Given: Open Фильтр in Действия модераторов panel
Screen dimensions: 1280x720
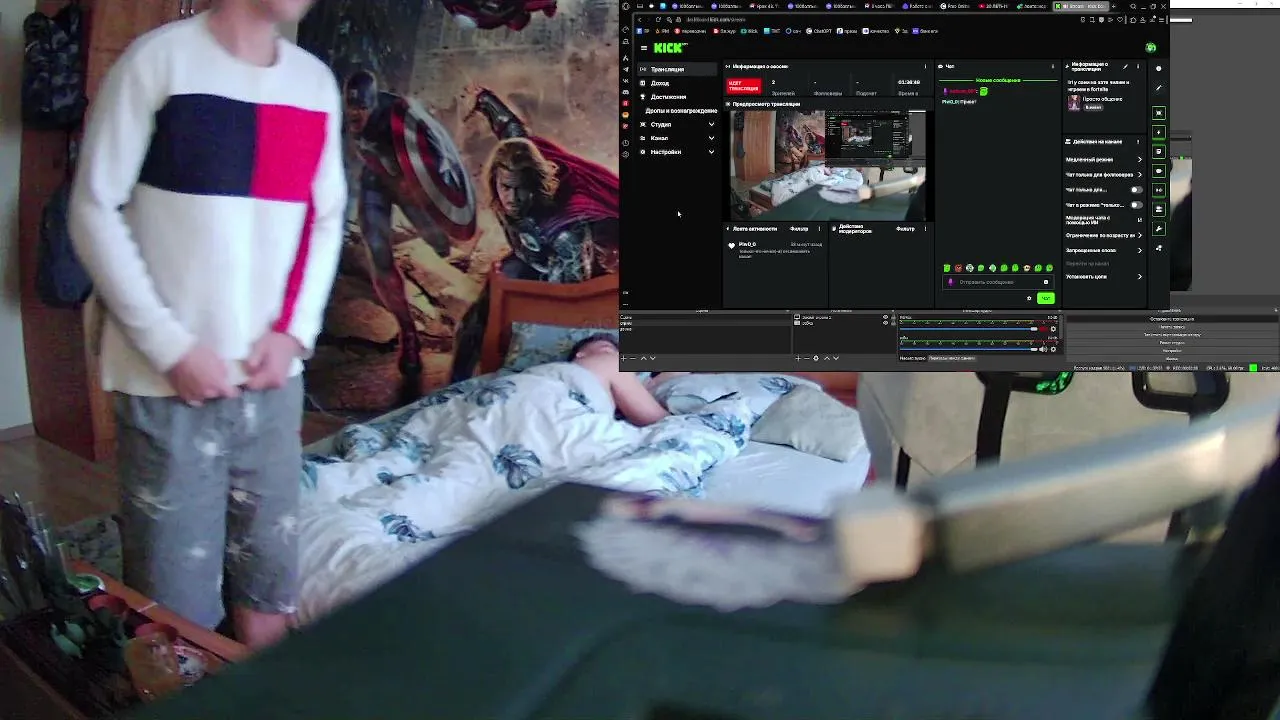Looking at the screenshot, I should pyautogui.click(x=905, y=229).
